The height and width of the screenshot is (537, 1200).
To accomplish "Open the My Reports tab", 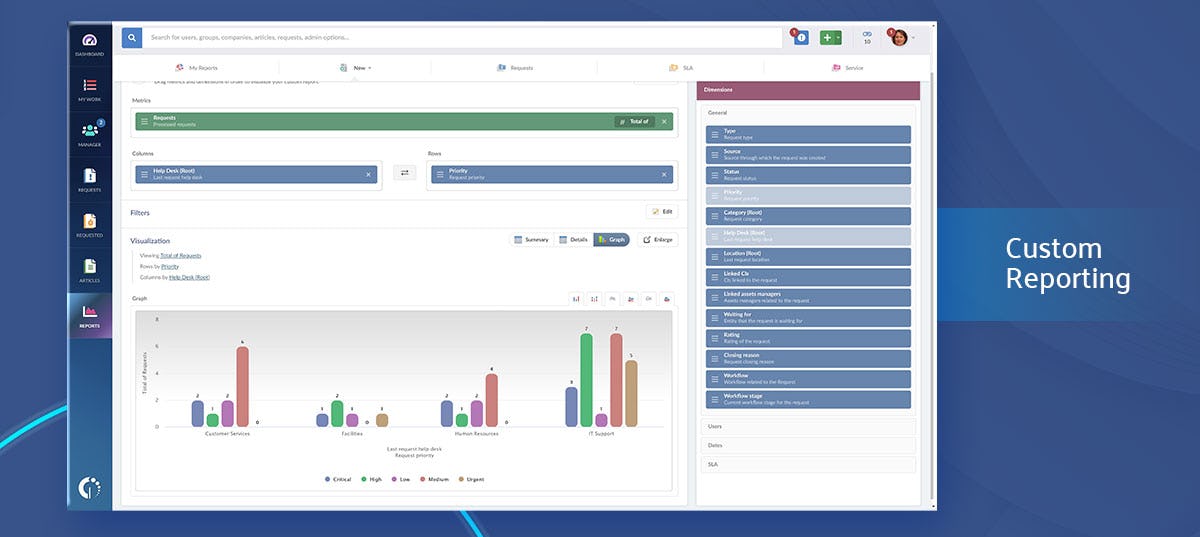I will 197,68.
